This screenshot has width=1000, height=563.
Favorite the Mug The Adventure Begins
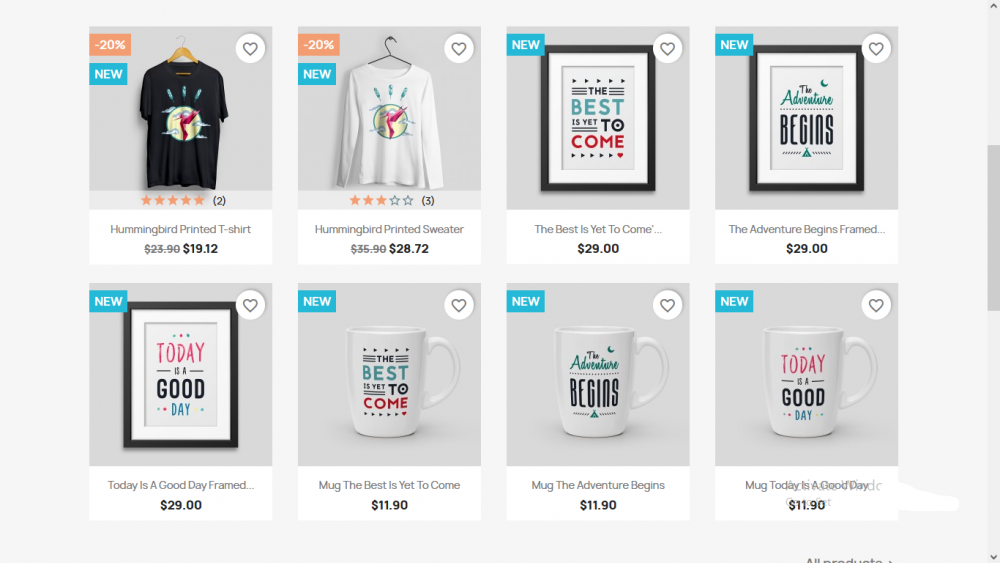pos(667,305)
